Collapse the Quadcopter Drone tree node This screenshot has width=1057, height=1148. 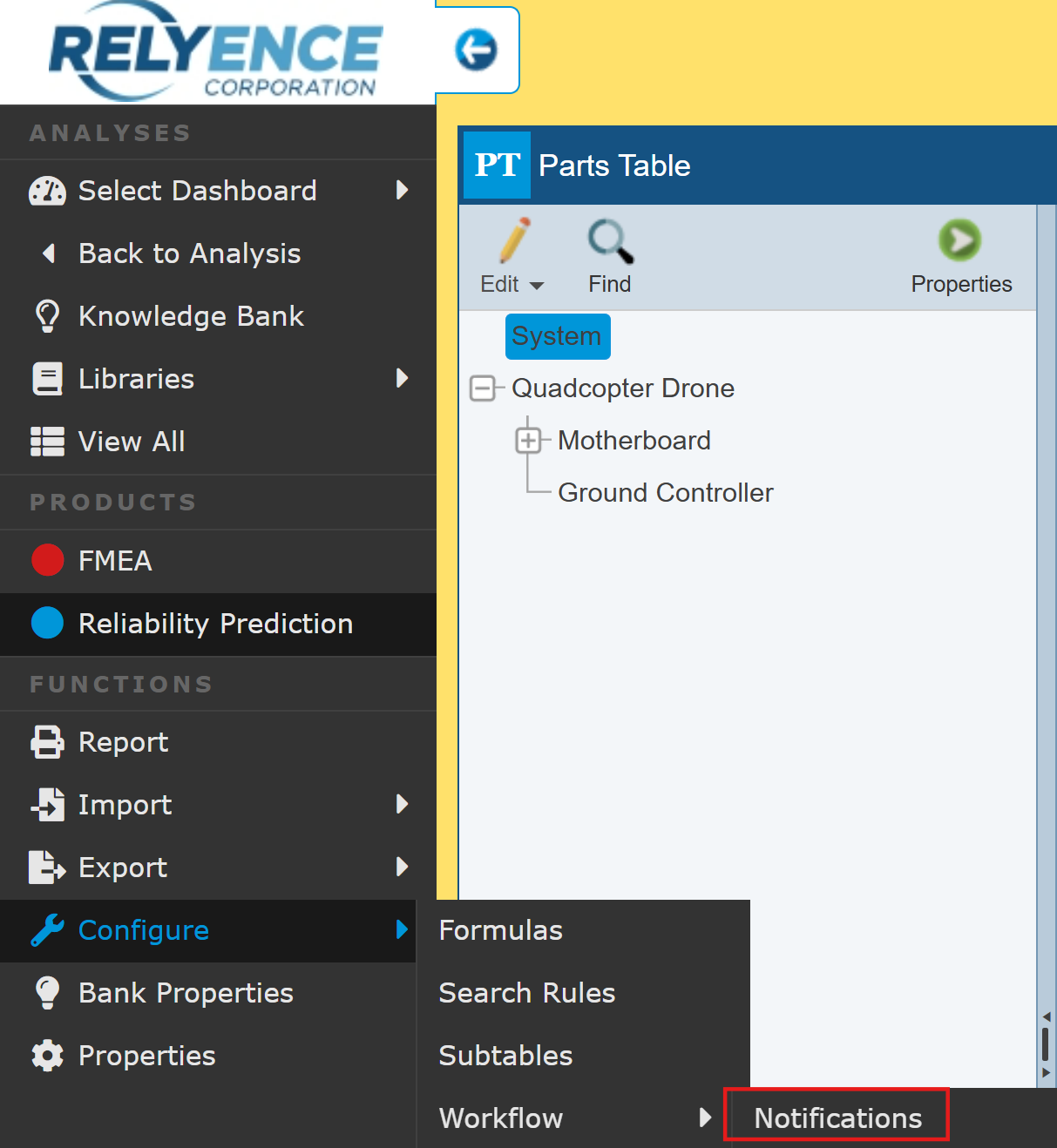coord(482,388)
